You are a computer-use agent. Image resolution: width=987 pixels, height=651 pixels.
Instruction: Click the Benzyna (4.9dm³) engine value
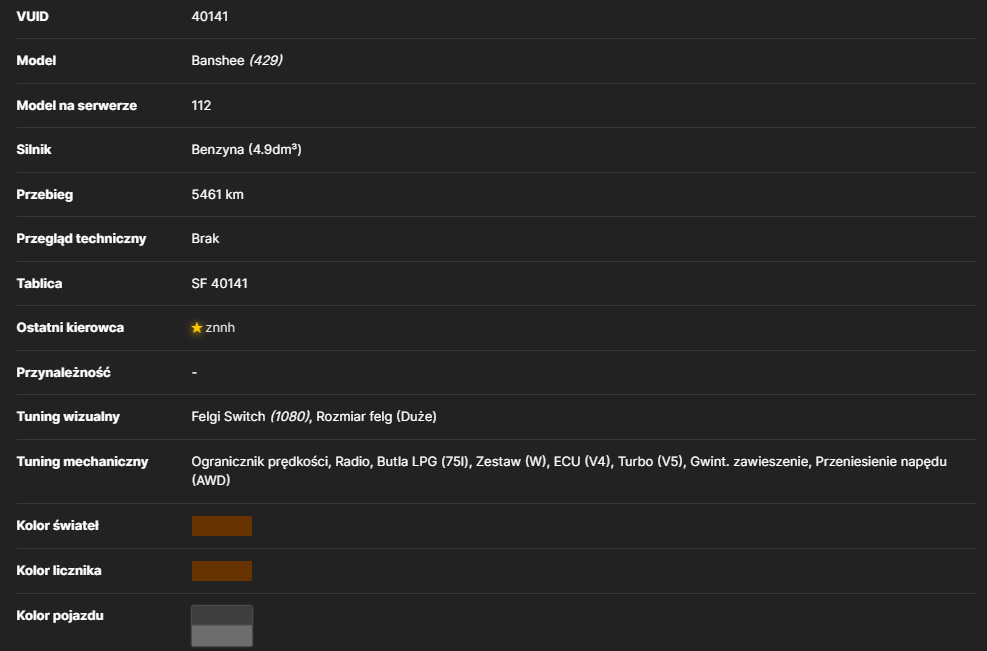246,150
